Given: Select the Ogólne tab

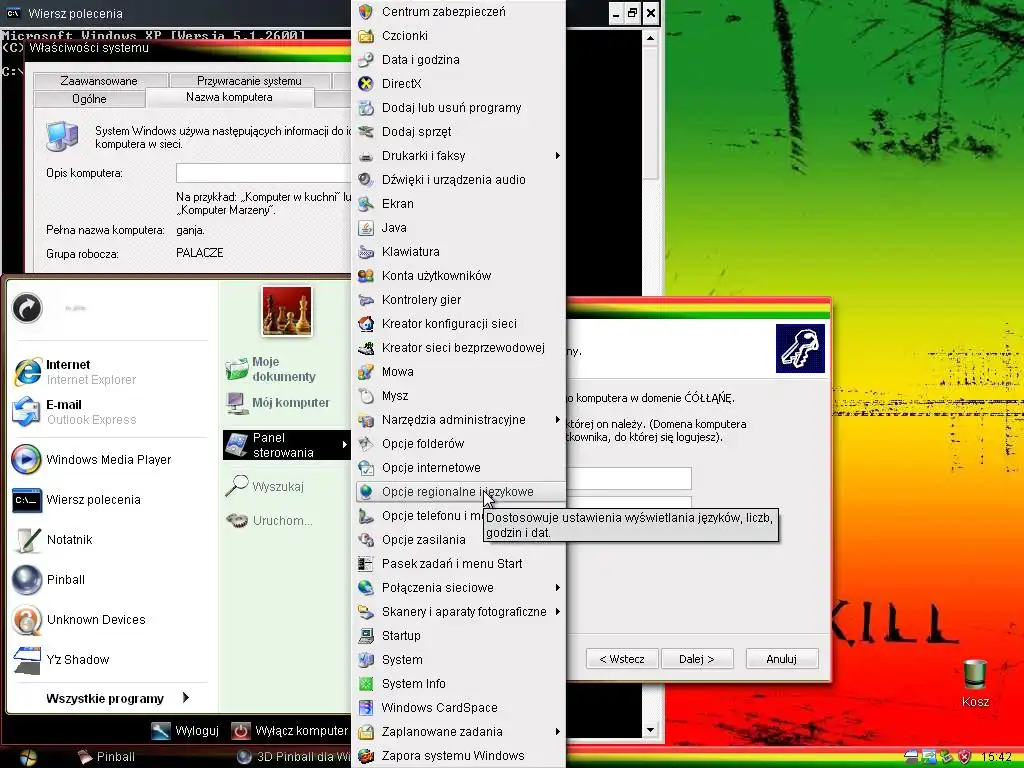Looking at the screenshot, I should coord(89,99).
